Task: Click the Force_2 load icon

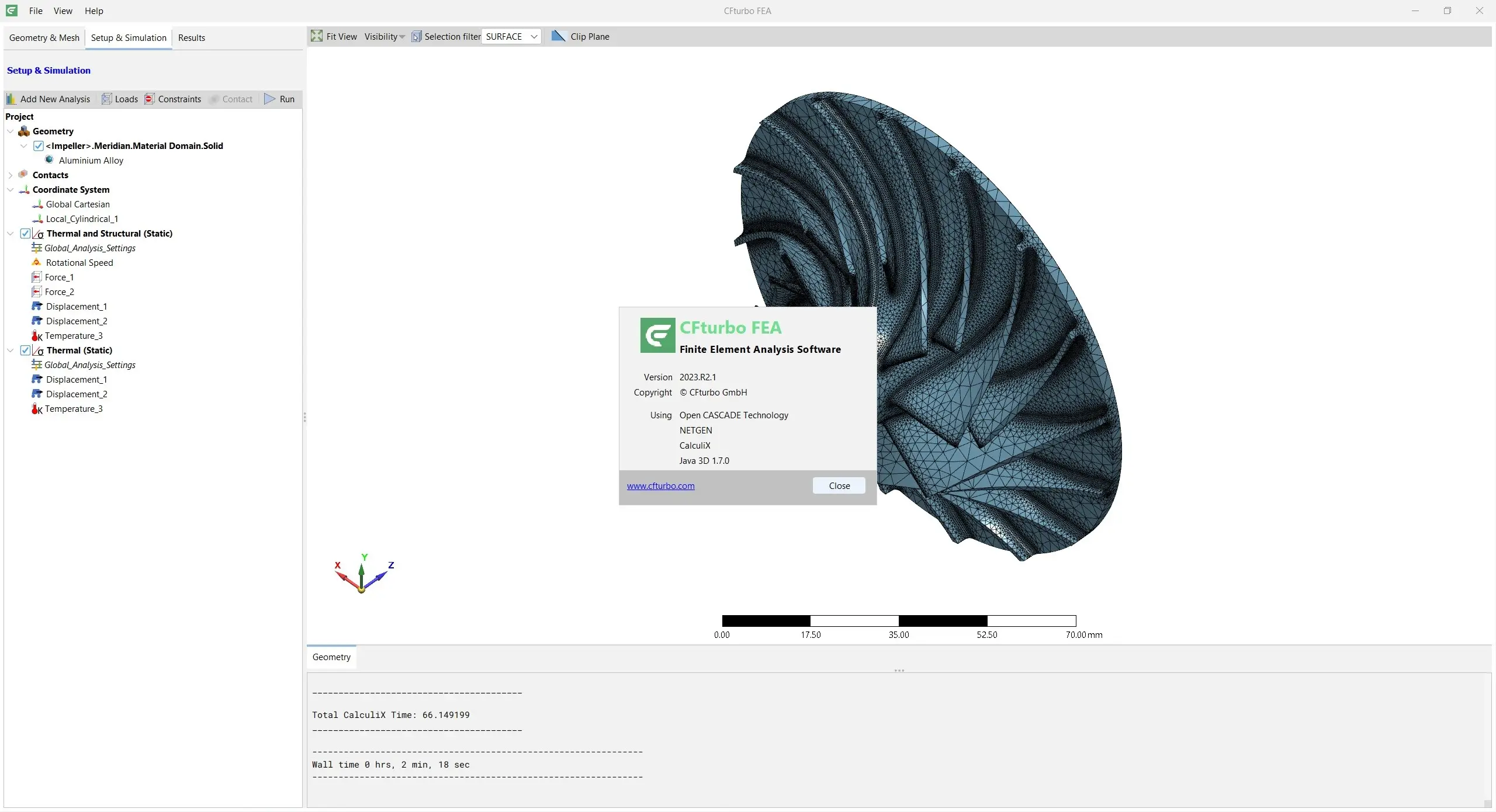Action: click(x=37, y=292)
